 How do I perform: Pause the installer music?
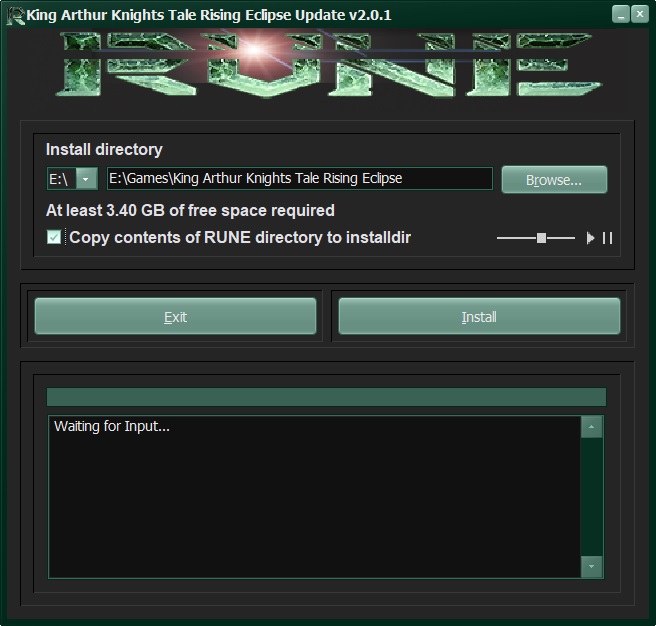pyautogui.click(x=607, y=238)
